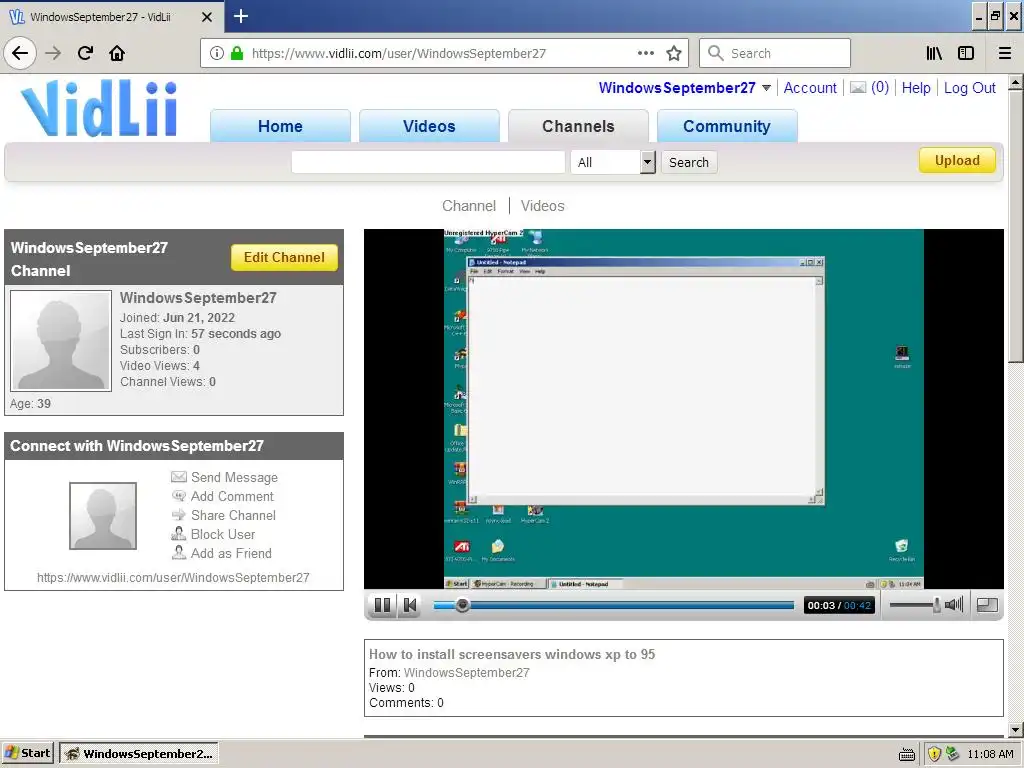Click the page scrollbar down arrow

point(1015,729)
